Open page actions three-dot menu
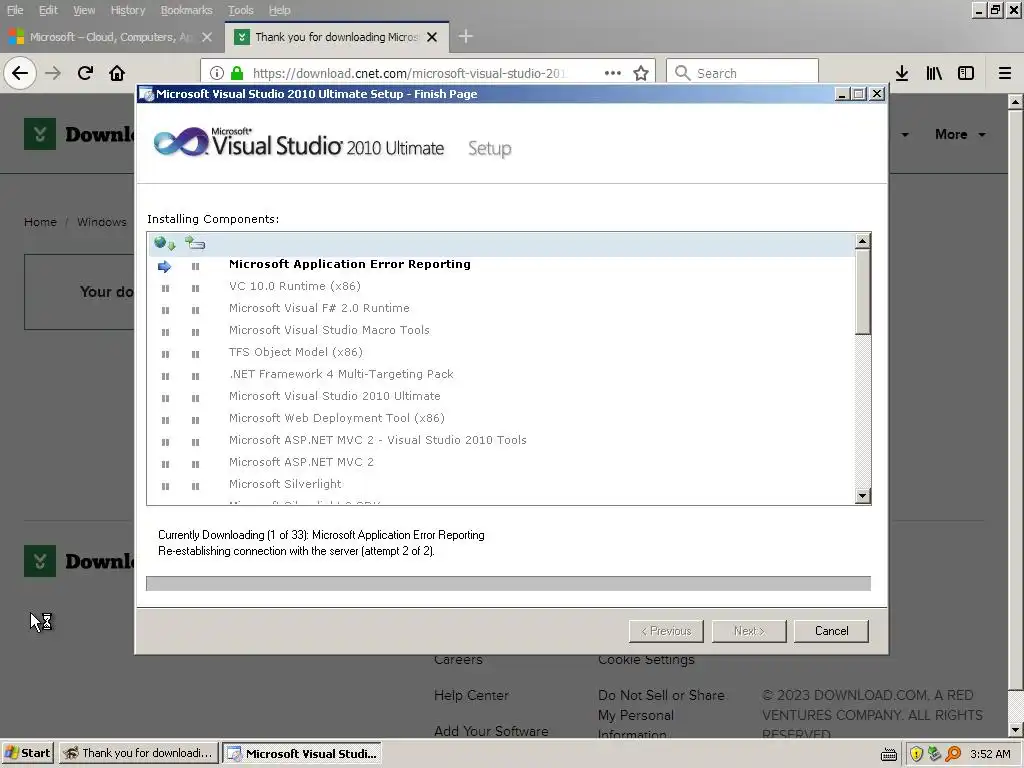The width and height of the screenshot is (1024, 768). pyautogui.click(x=613, y=73)
